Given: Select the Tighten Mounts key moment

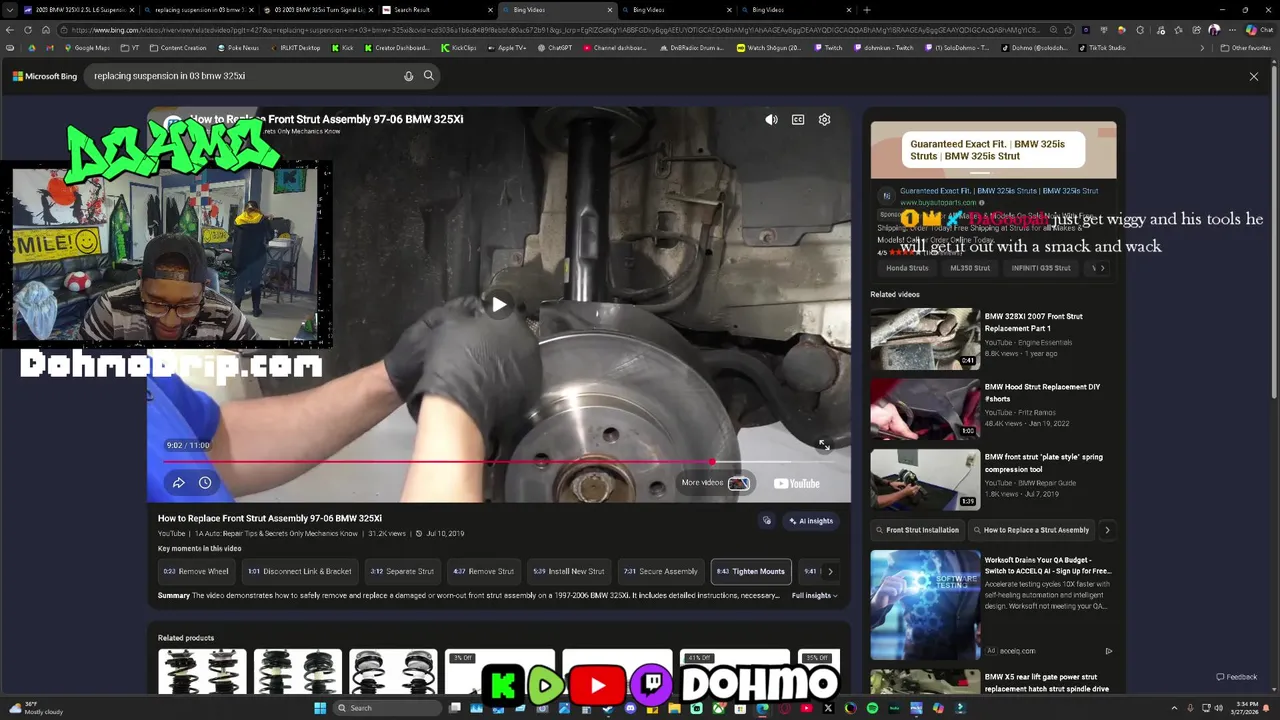Looking at the screenshot, I should coord(751,571).
